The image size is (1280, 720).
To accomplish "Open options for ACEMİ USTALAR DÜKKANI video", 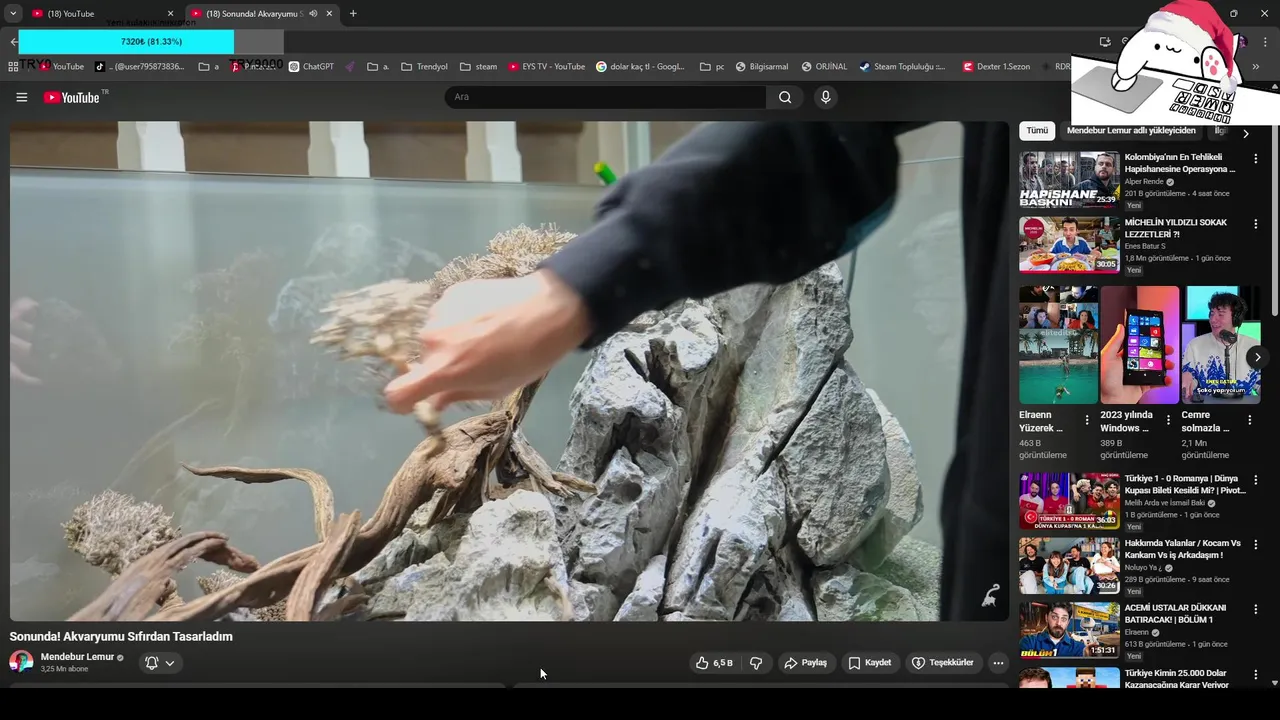I will click(x=1256, y=609).
